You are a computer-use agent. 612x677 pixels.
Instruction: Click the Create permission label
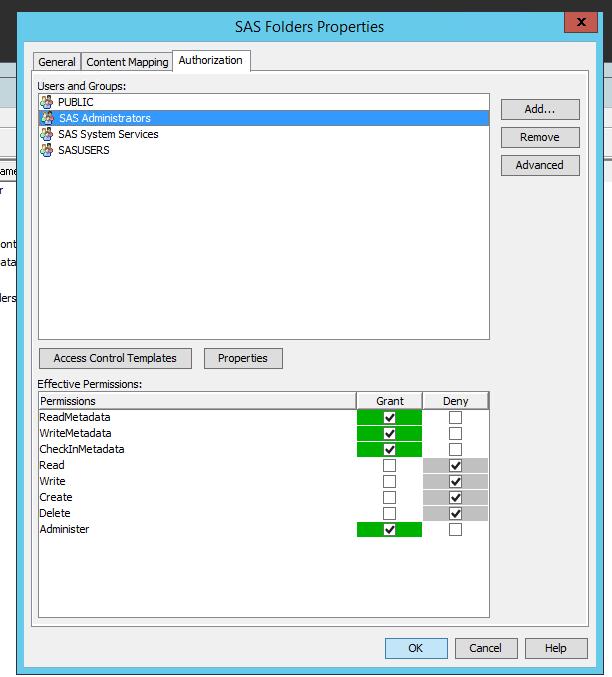coord(56,497)
